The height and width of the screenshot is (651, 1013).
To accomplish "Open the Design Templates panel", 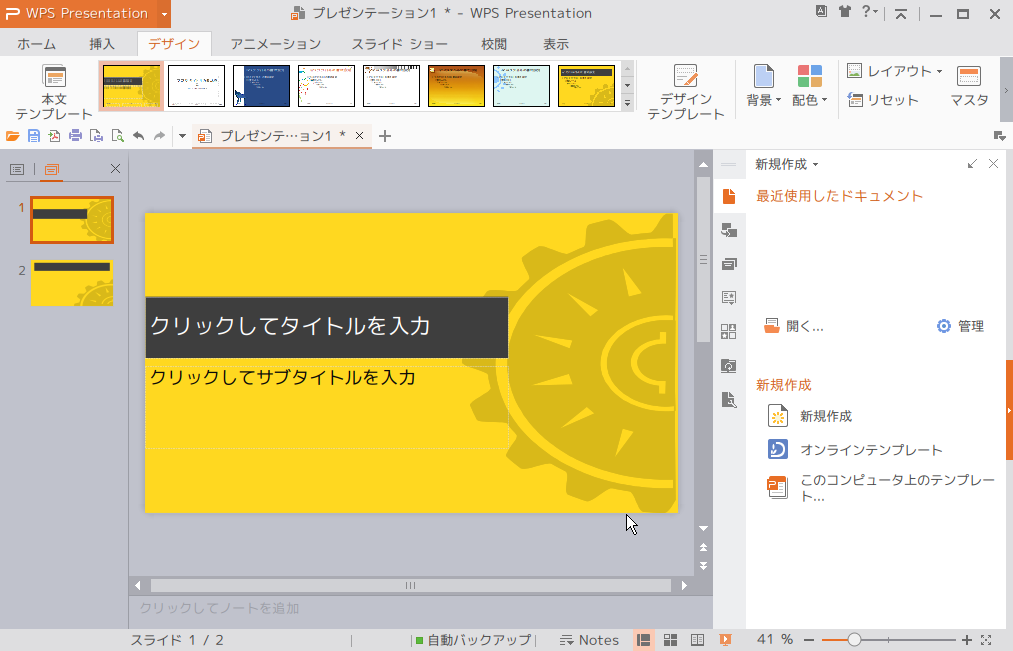I will point(686,88).
